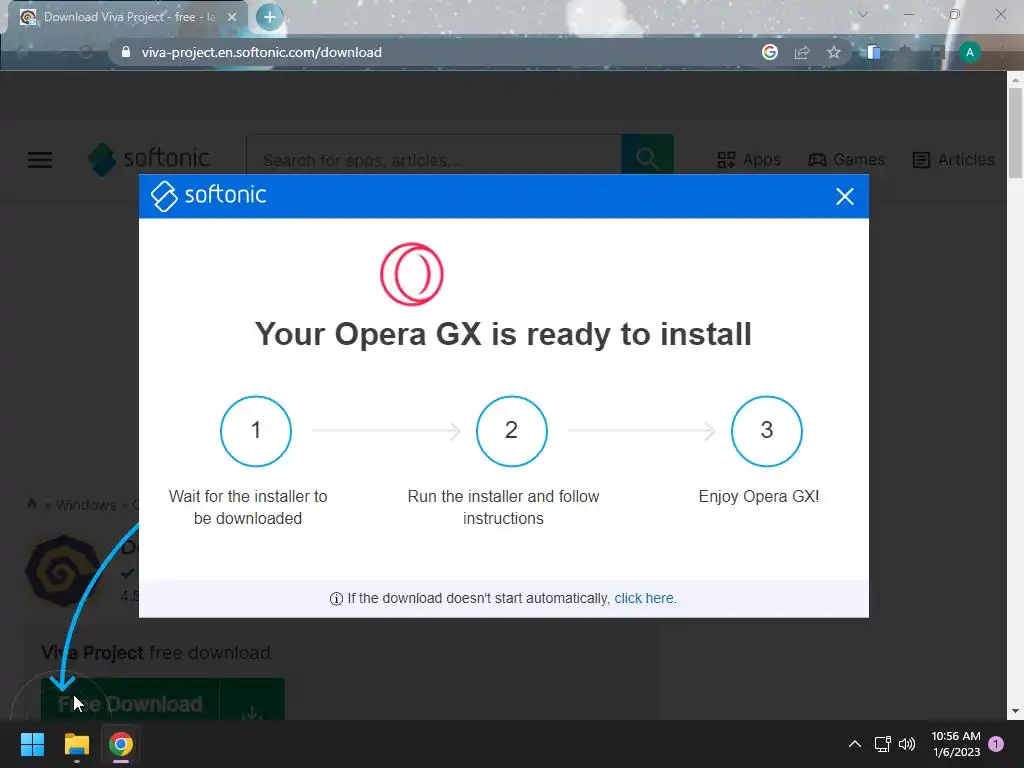Click the page vertical scrollbar
This screenshot has height=768, width=1024.
(1014, 133)
